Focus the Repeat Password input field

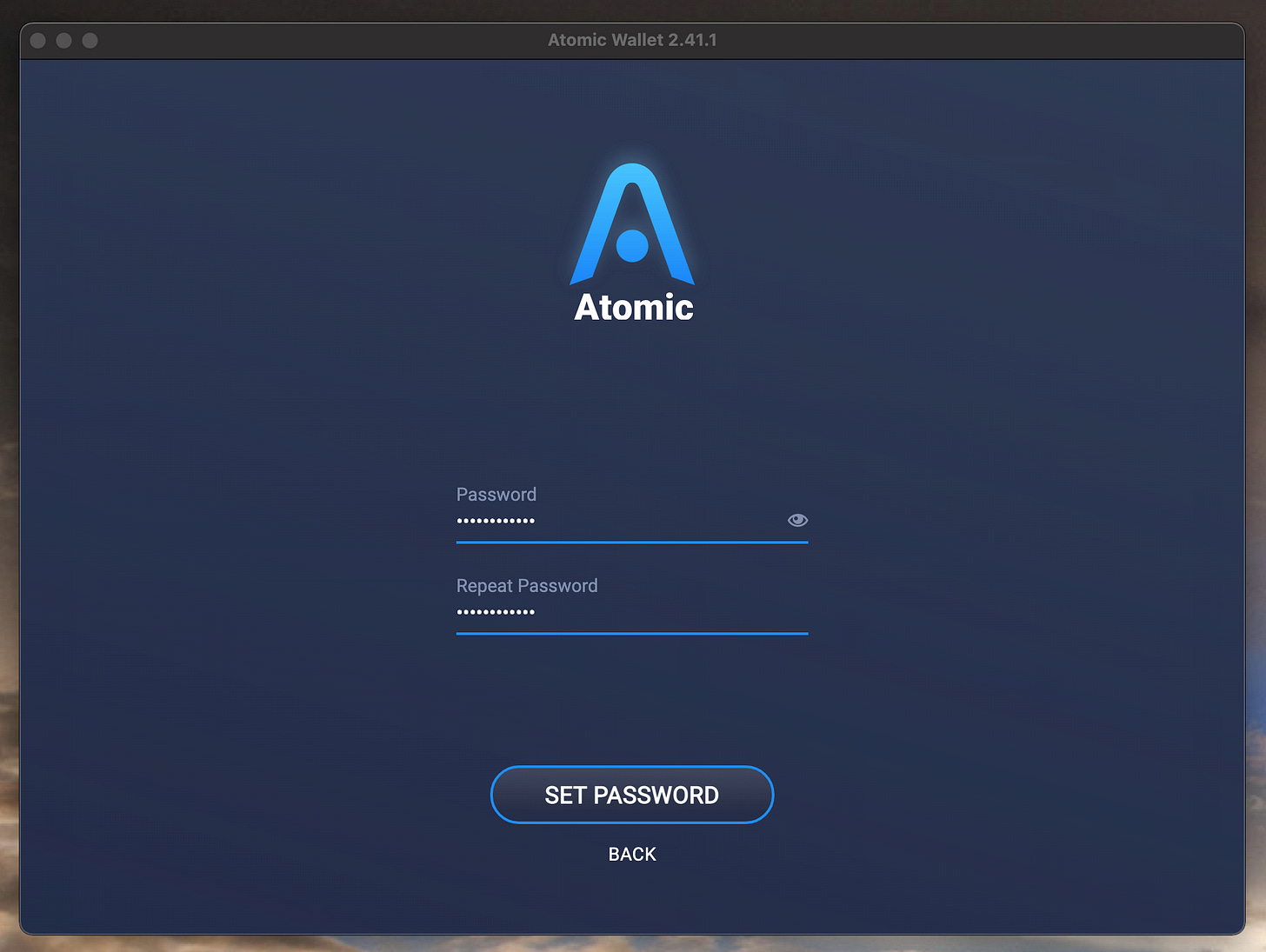click(x=632, y=612)
